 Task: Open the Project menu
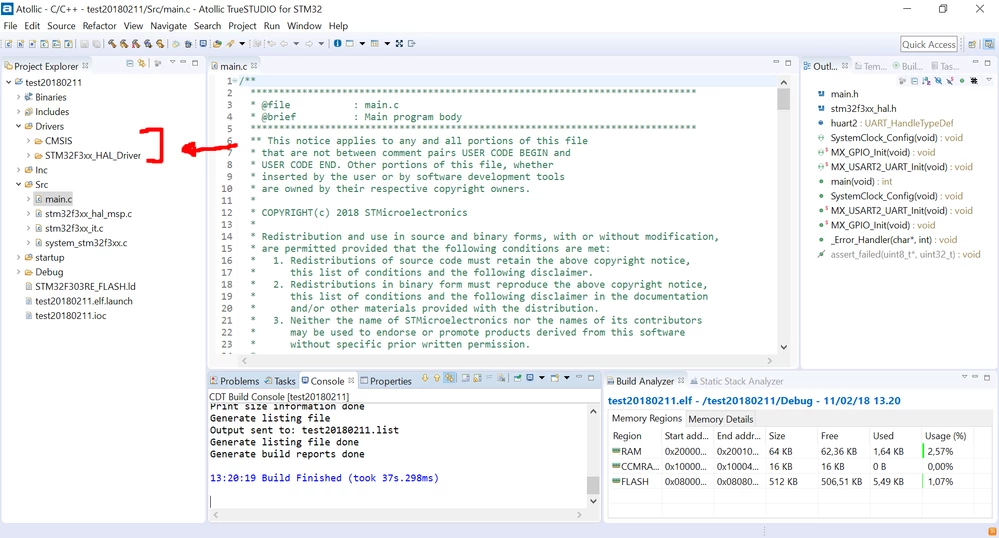click(242, 25)
